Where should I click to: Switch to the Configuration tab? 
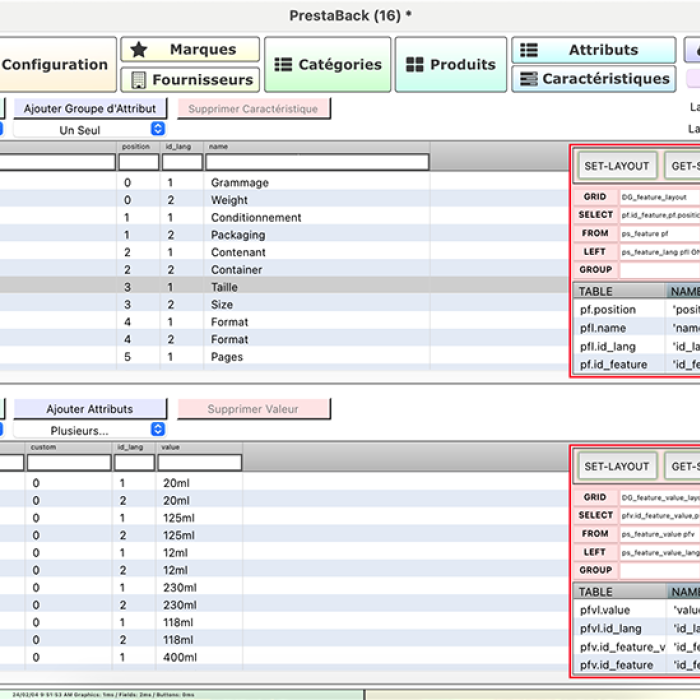click(55, 65)
